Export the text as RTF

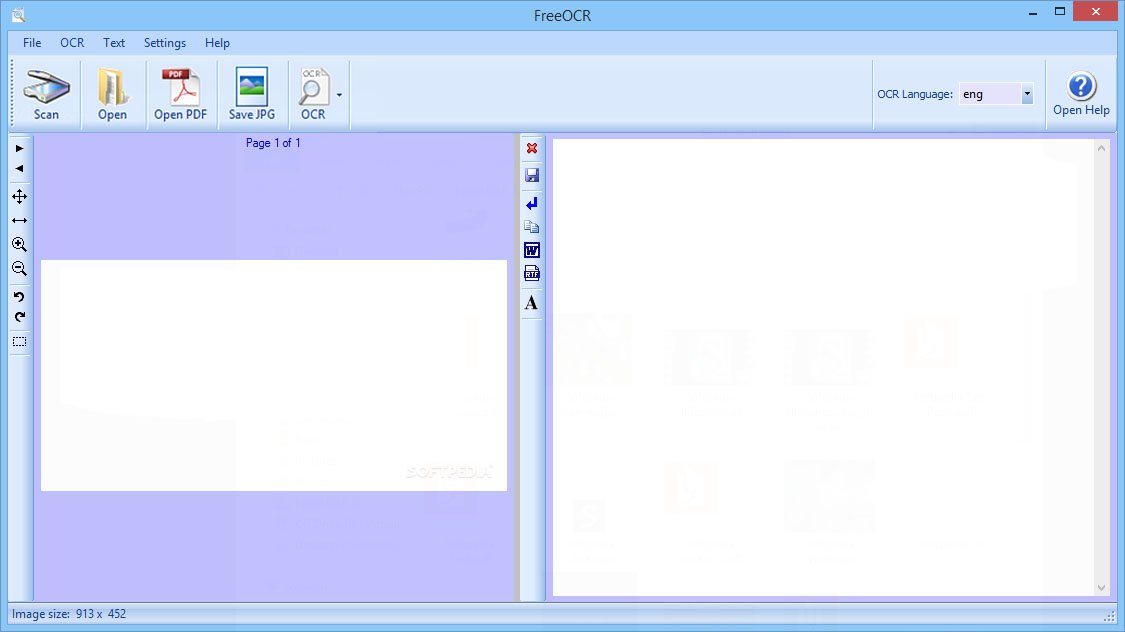[x=532, y=274]
